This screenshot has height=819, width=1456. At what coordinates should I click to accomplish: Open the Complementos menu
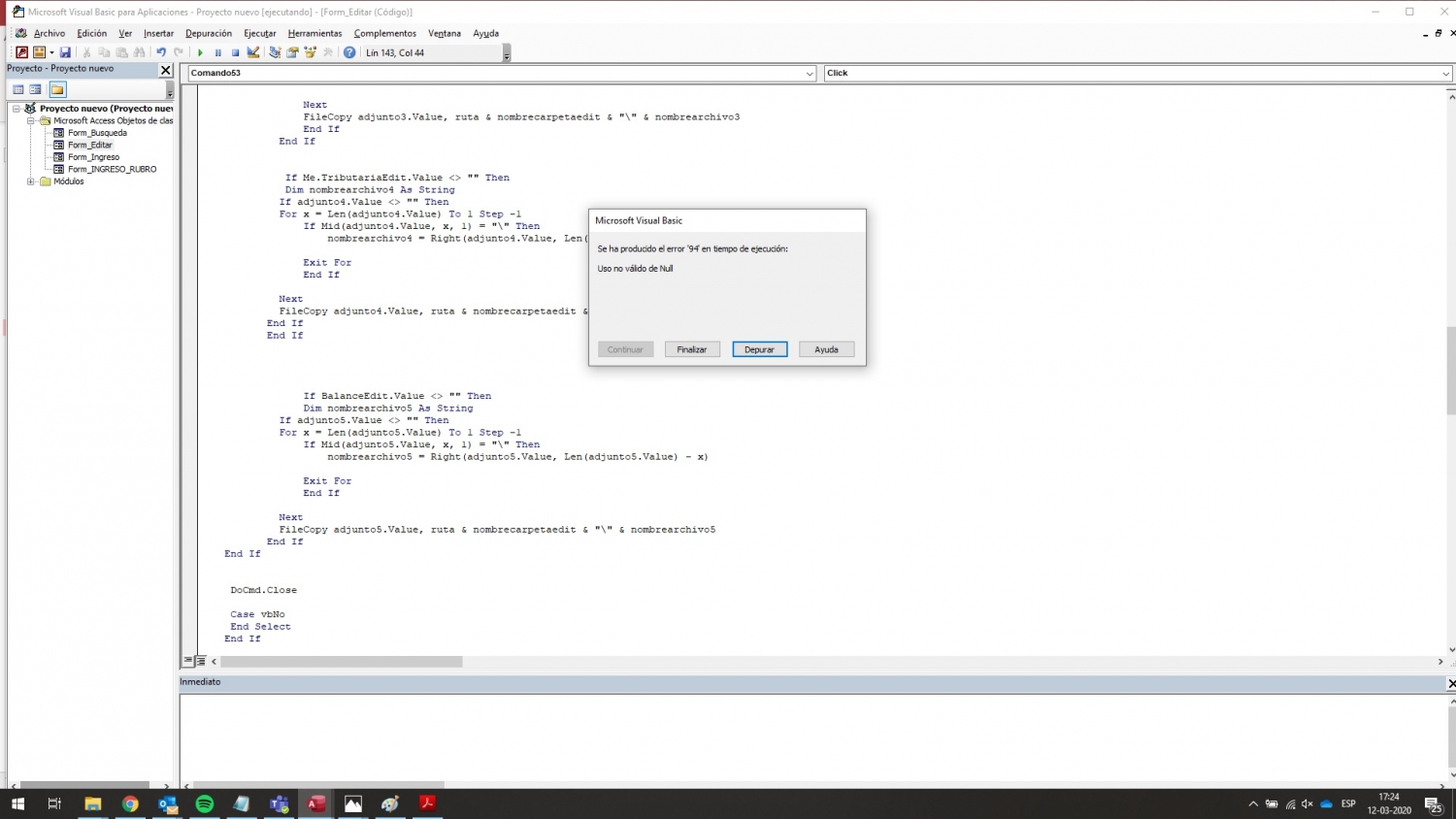385,33
